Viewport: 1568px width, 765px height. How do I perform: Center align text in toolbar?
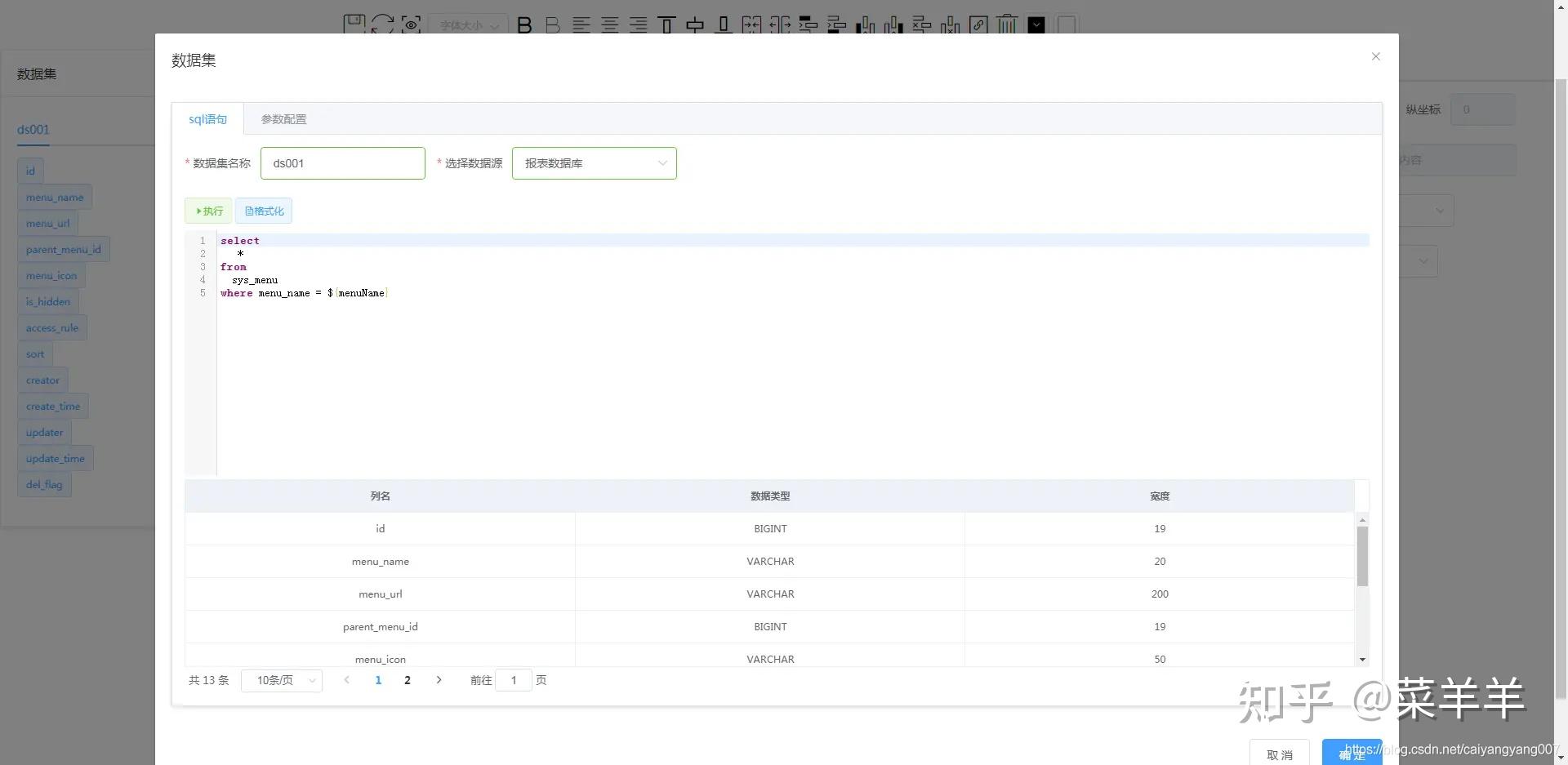pyautogui.click(x=610, y=25)
